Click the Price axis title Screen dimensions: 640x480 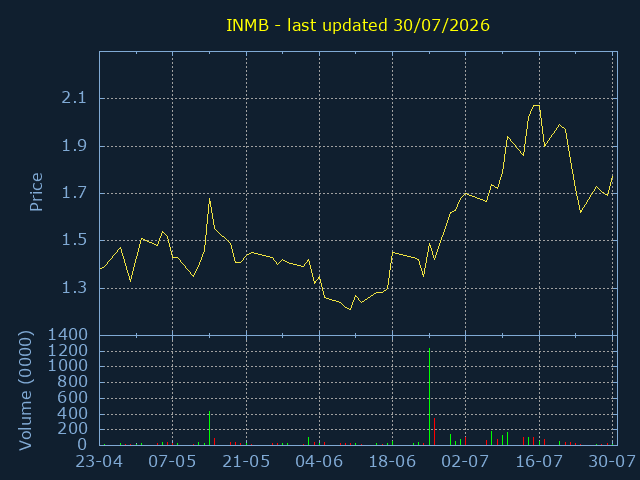click(x=36, y=192)
